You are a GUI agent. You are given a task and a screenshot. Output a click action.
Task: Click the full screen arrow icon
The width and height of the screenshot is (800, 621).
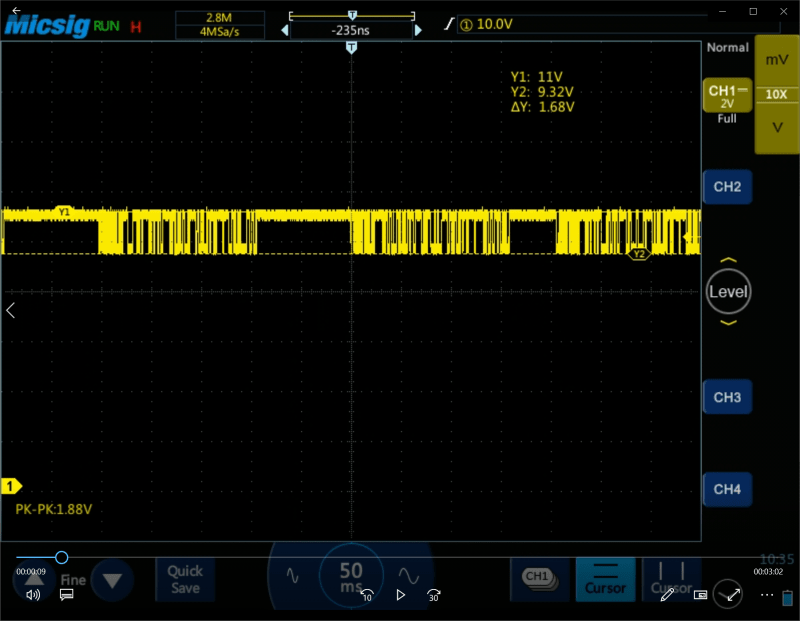tap(733, 595)
